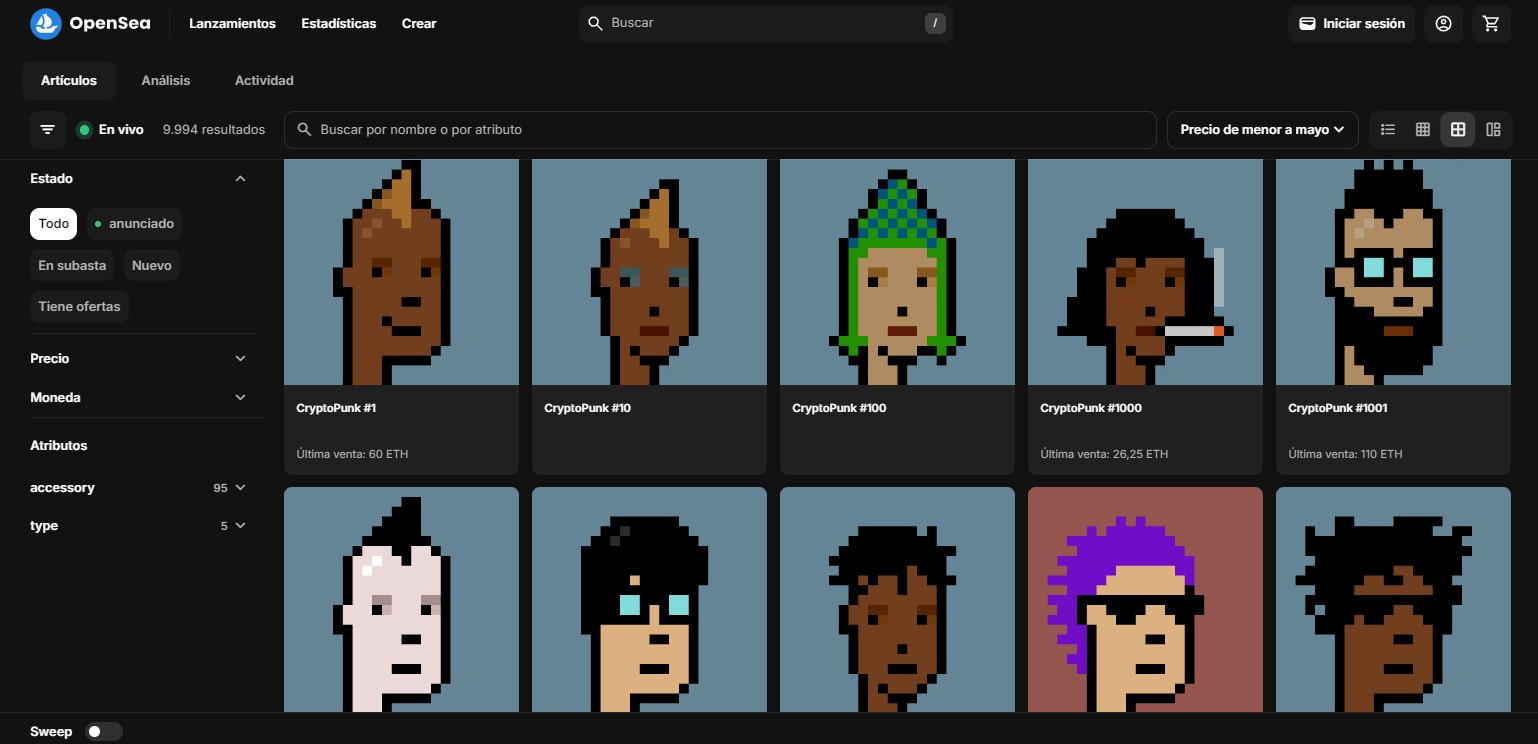Screen dimensions: 1538x744
Task: Click the 'Tiene ofertas' filter button
Action: [x=79, y=307]
